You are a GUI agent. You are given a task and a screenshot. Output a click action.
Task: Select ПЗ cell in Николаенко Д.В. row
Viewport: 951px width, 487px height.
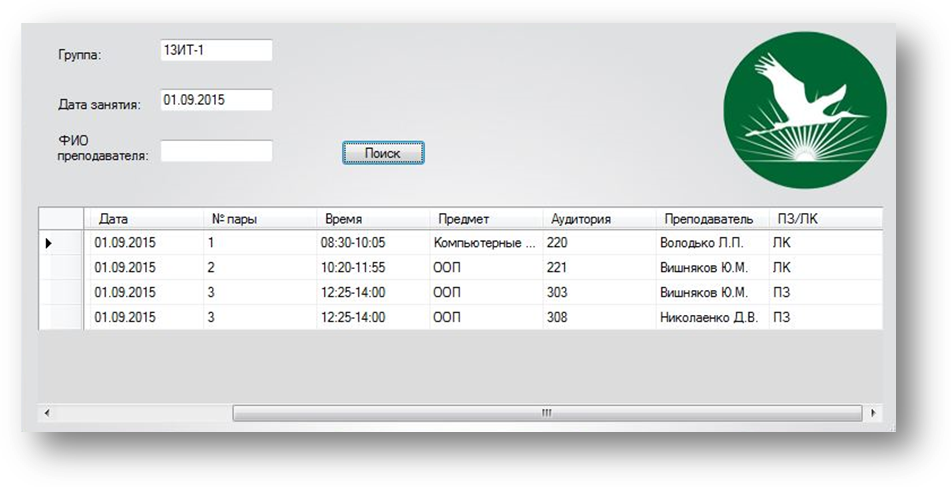[x=825, y=317]
